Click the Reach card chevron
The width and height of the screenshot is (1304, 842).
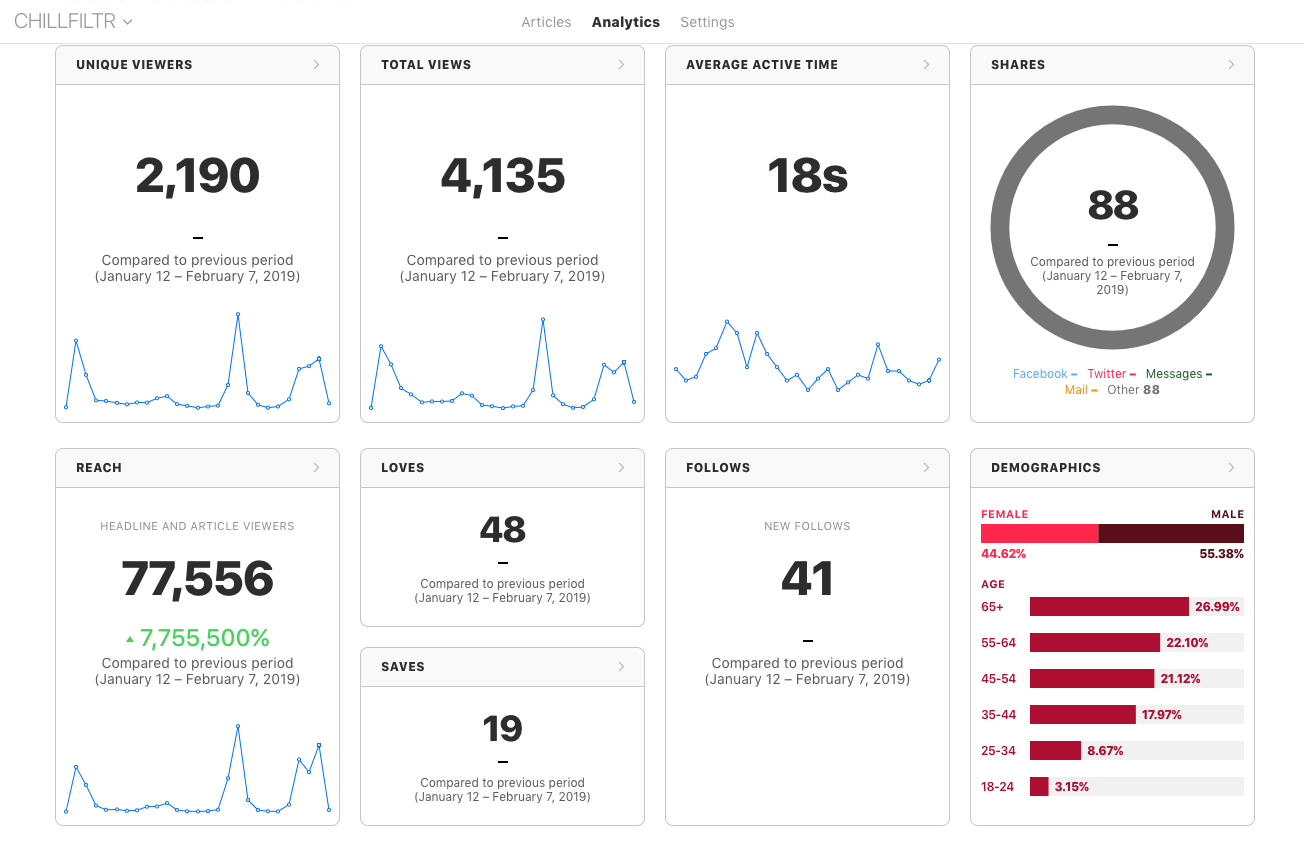[317, 468]
